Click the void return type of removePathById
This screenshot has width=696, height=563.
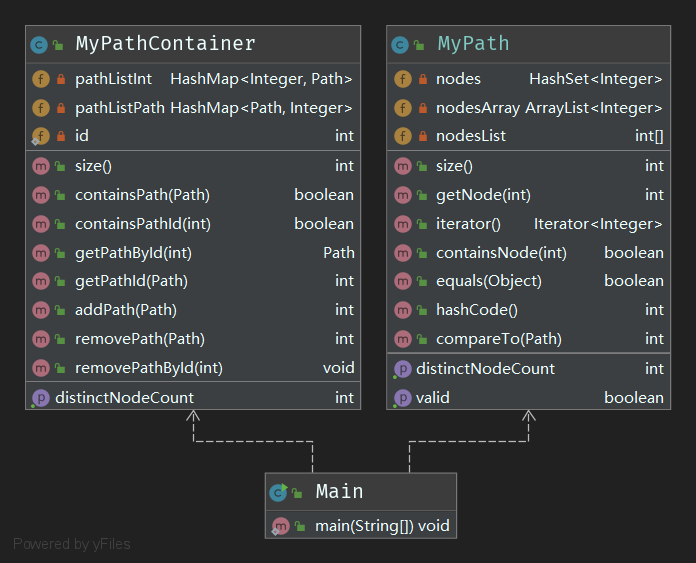338,368
